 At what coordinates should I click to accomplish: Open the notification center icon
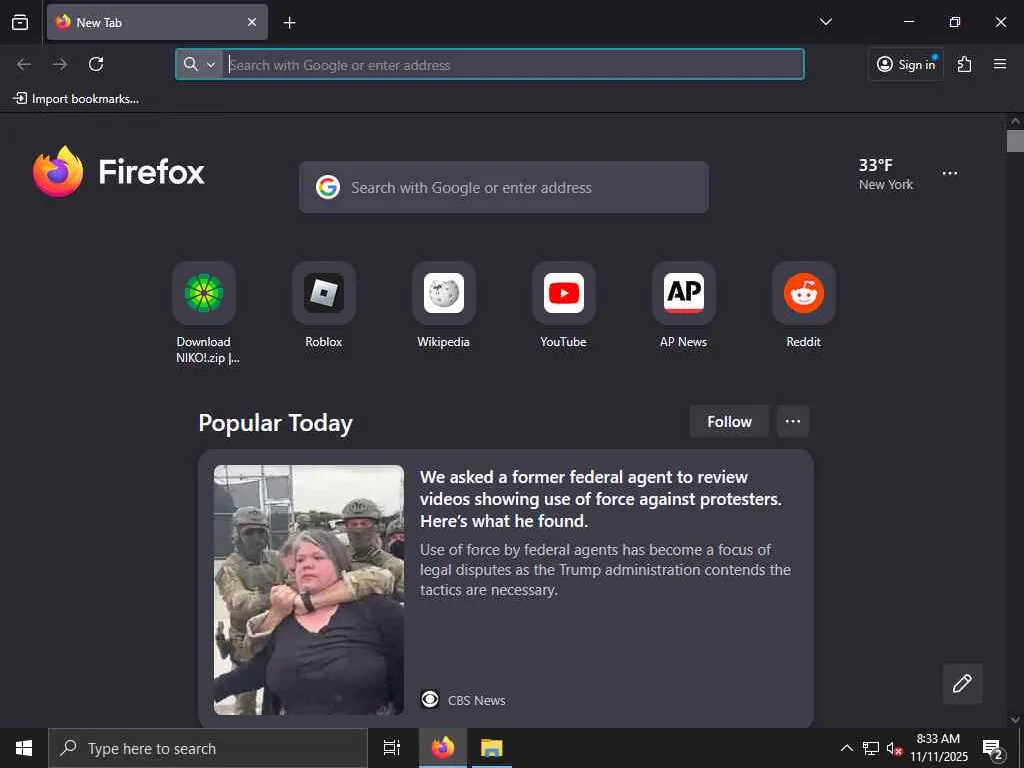(993, 748)
